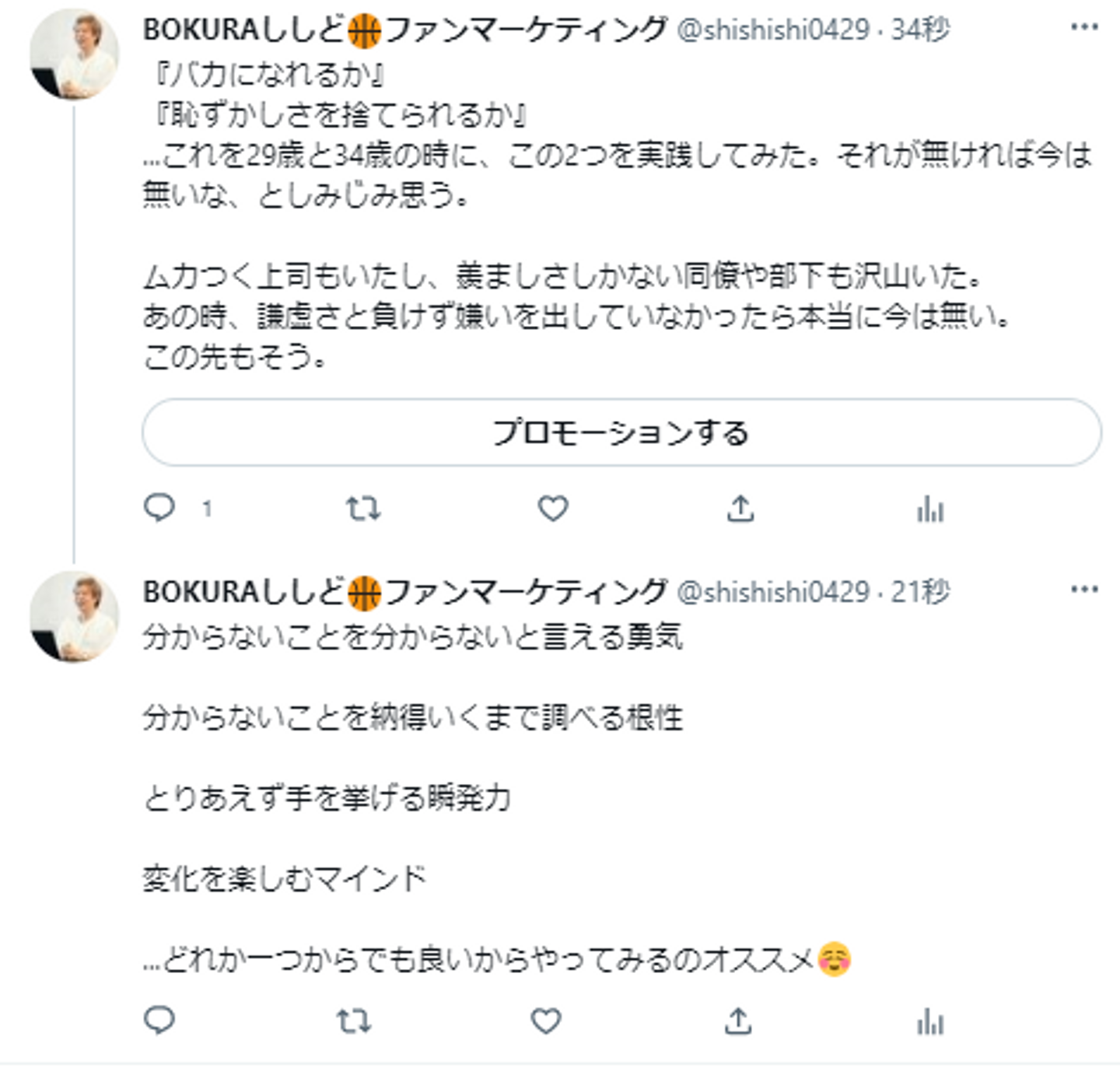Open @shishishi0429 handle on first tweet

click(773, 30)
